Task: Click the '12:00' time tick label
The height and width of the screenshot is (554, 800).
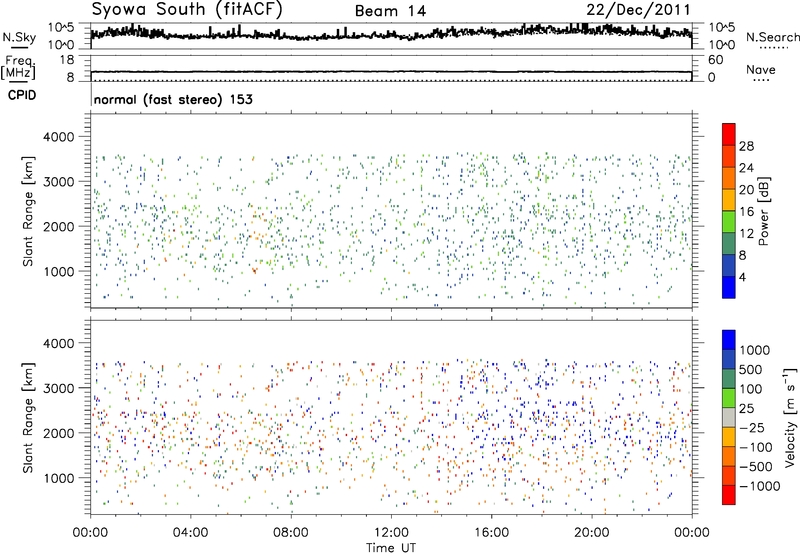Action: click(391, 533)
